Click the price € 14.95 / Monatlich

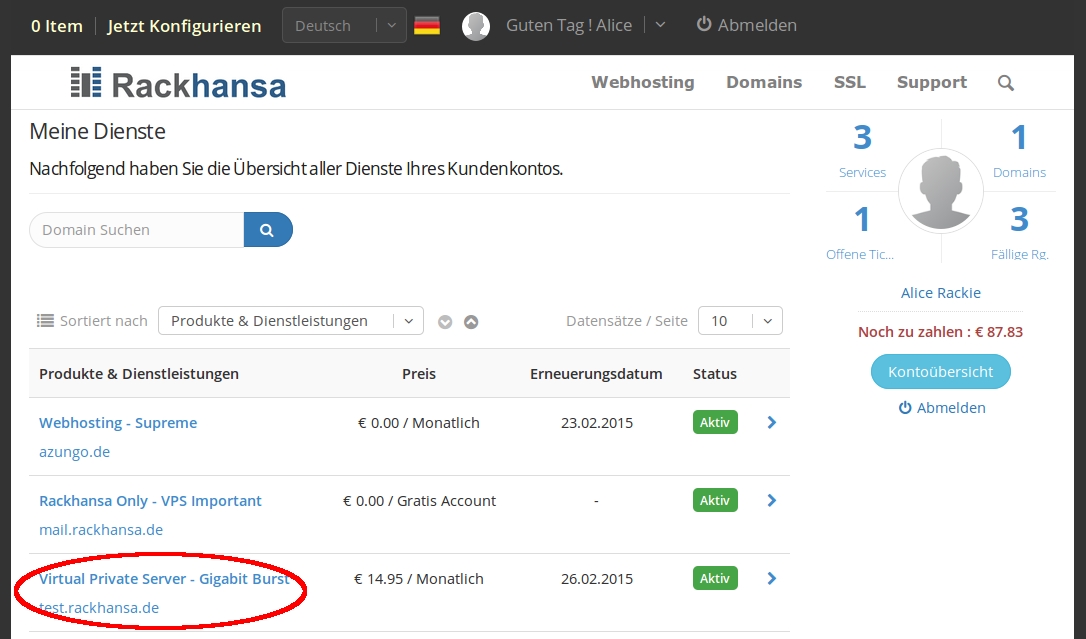click(x=419, y=579)
